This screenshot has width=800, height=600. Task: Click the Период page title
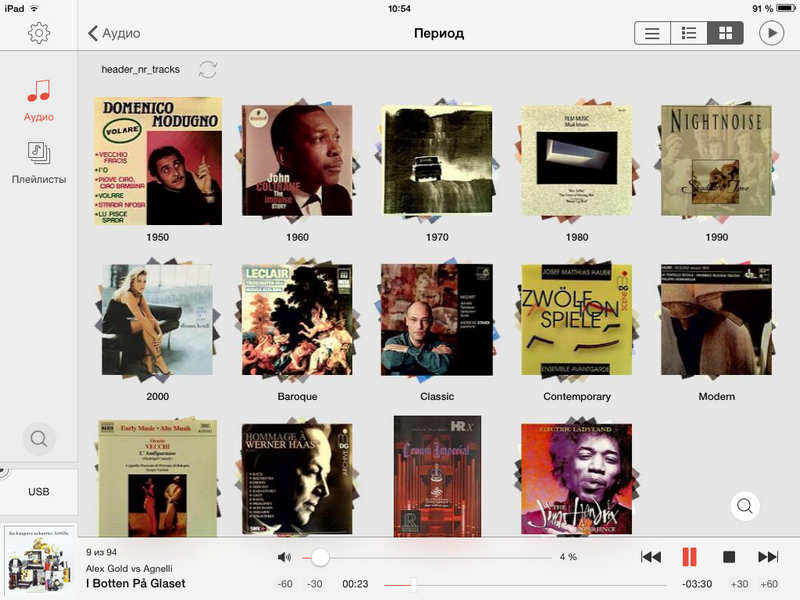click(x=439, y=33)
